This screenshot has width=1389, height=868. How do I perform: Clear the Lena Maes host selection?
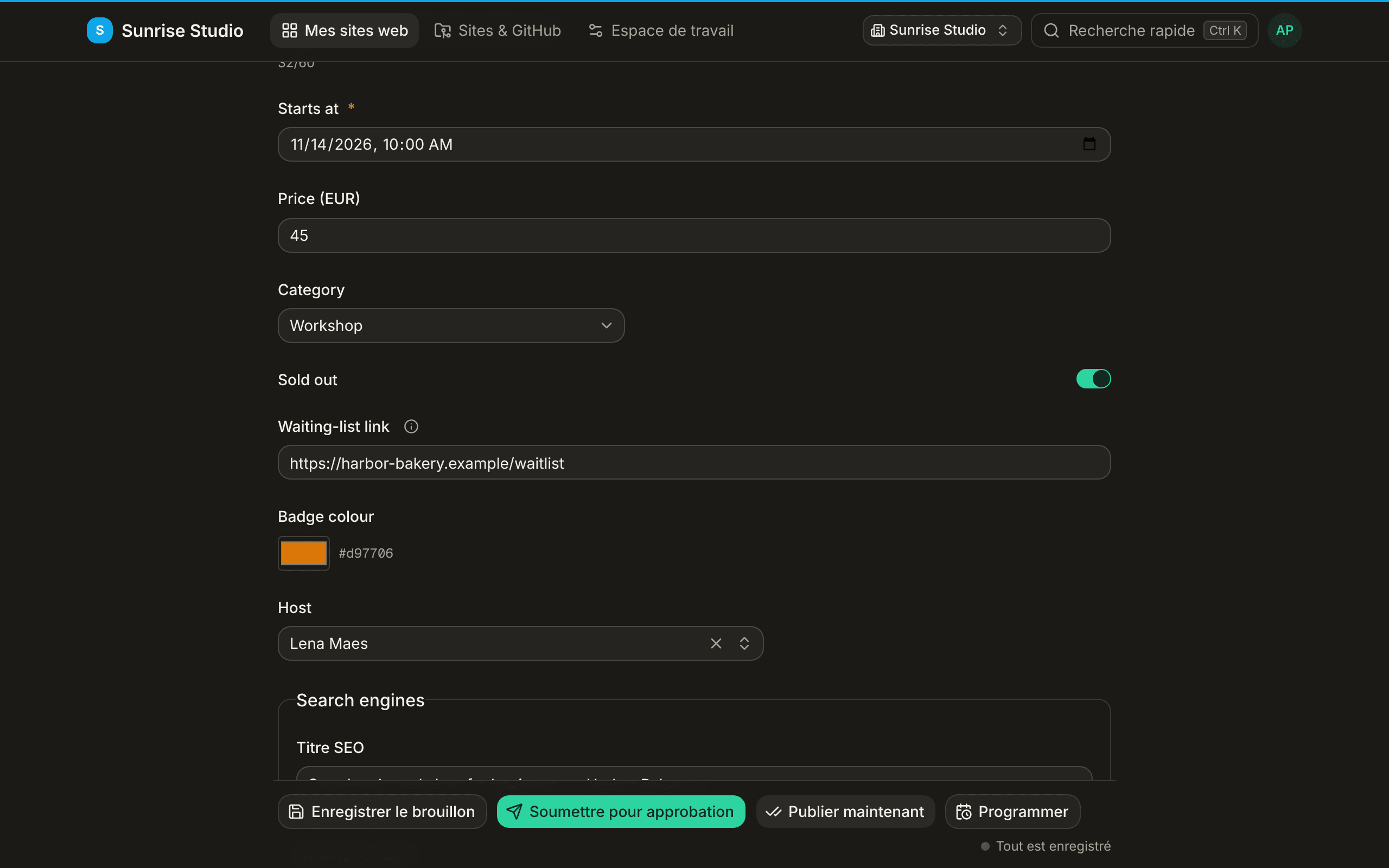pyautogui.click(x=716, y=643)
